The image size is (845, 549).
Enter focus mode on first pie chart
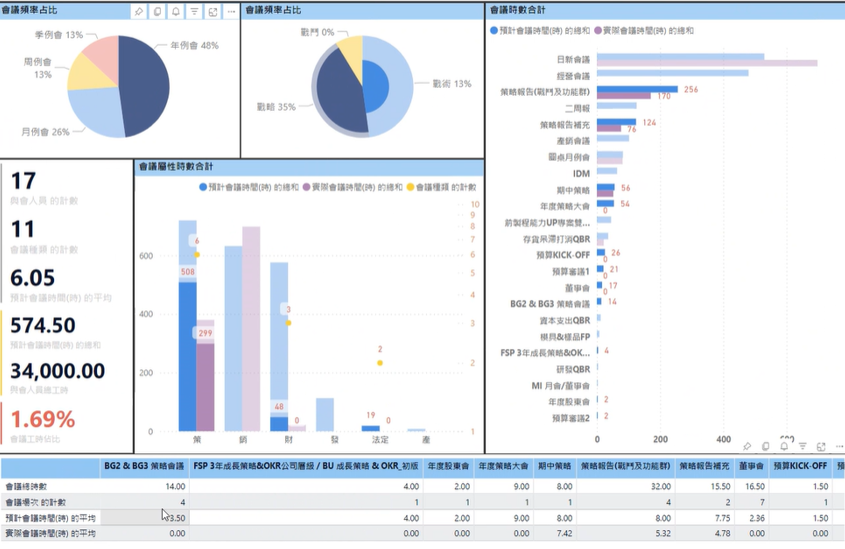click(213, 12)
